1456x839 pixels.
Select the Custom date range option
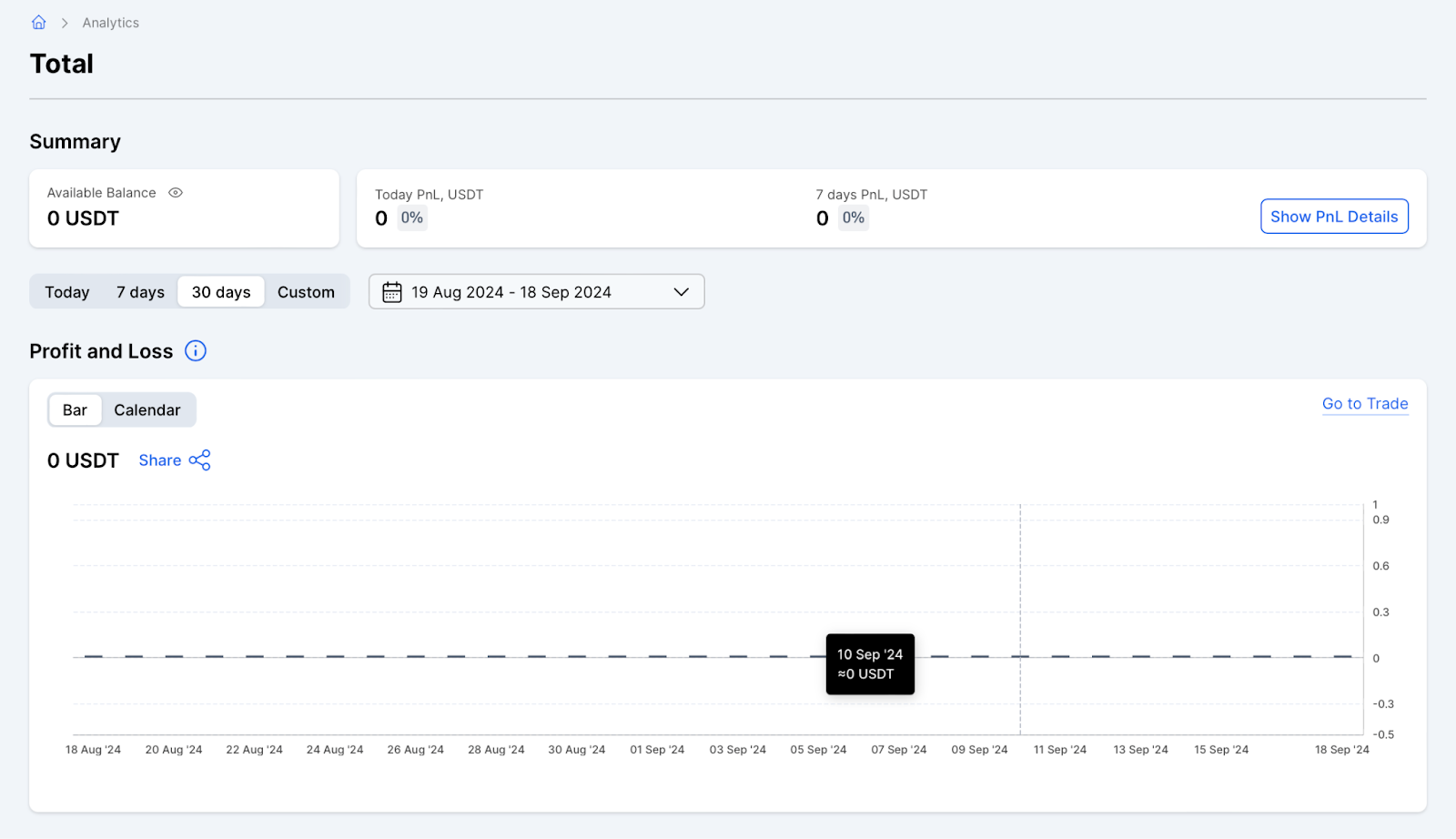(x=307, y=291)
